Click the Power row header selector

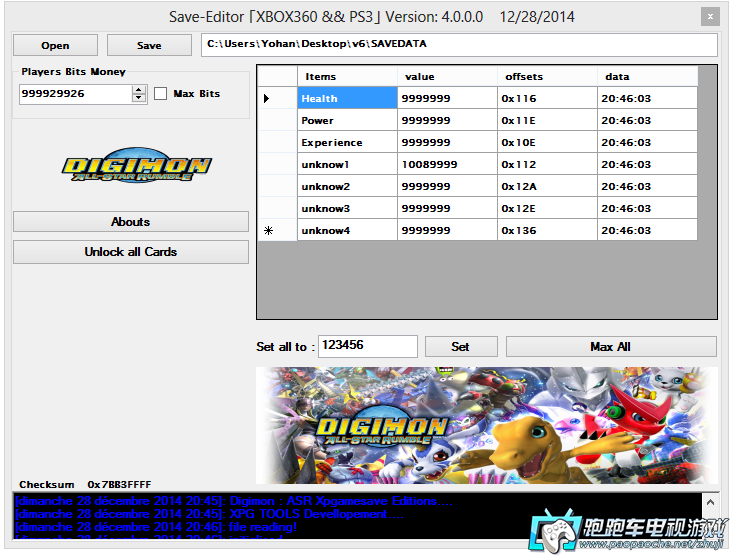click(x=278, y=120)
